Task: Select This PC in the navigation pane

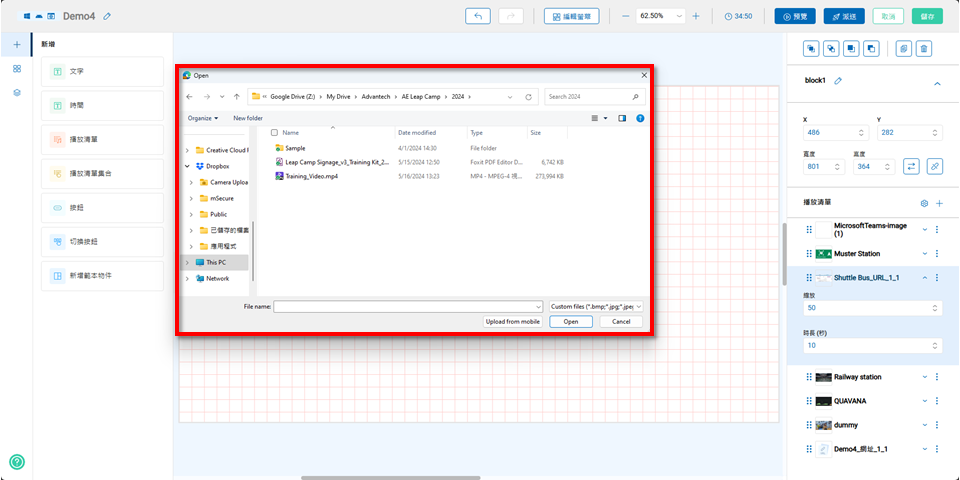Action: point(216,262)
